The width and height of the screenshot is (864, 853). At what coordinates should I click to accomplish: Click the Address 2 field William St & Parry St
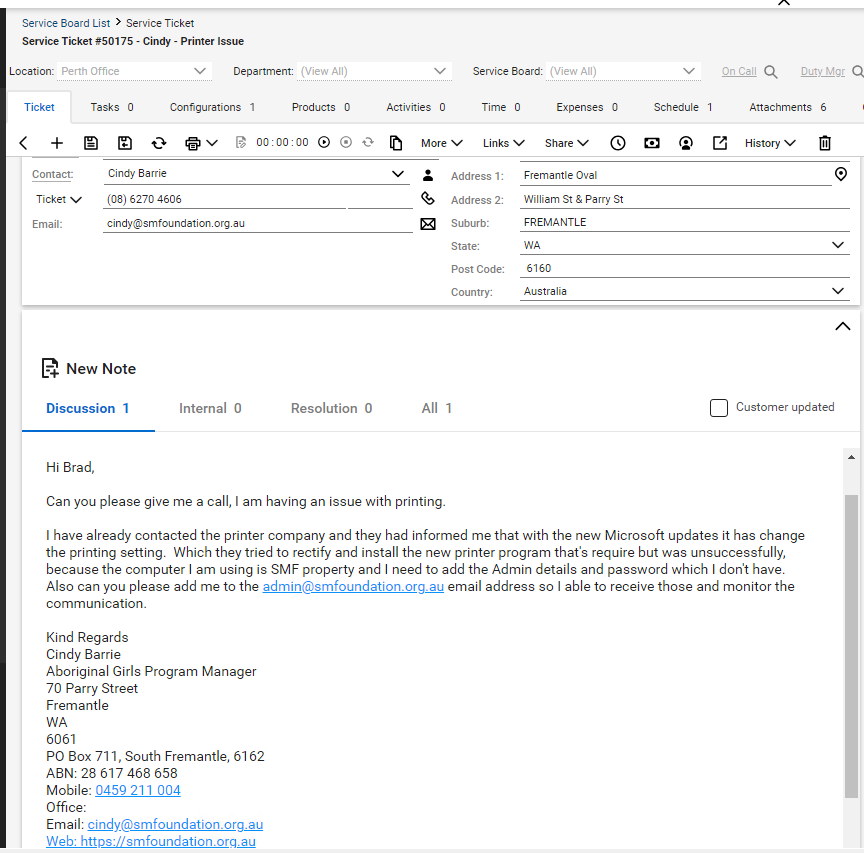point(685,199)
